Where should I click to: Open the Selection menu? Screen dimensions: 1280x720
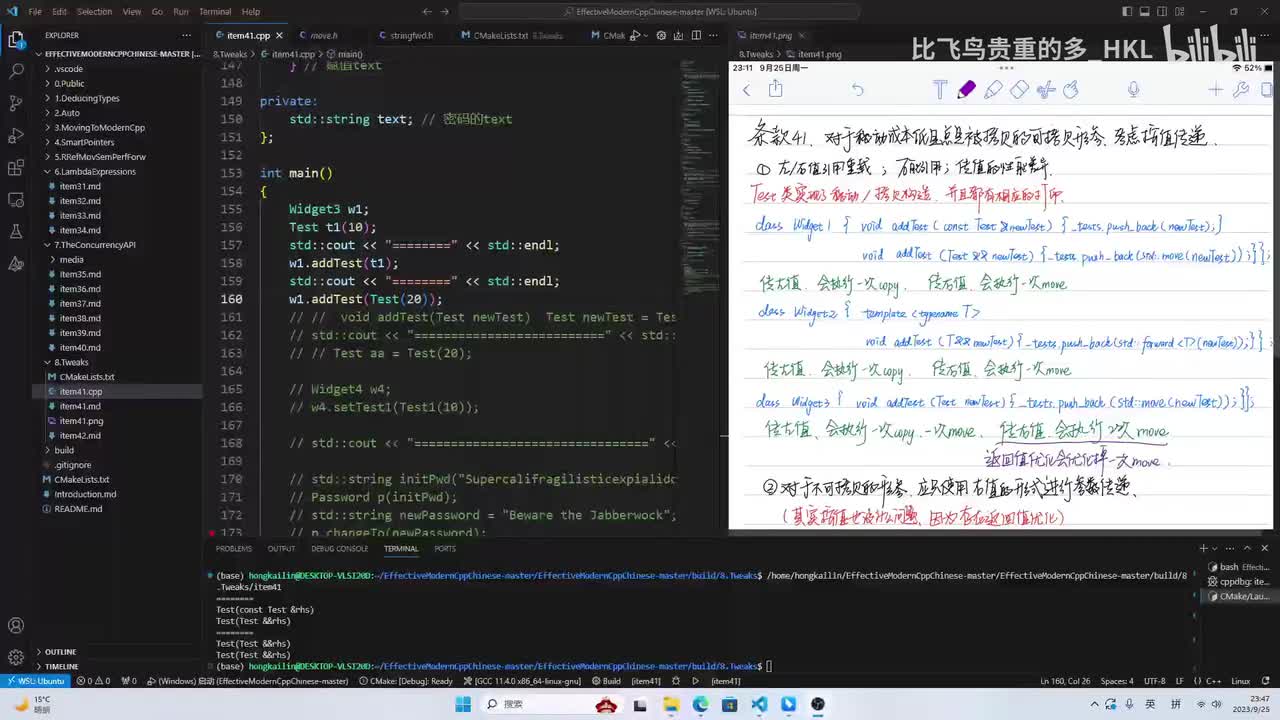pos(94,12)
